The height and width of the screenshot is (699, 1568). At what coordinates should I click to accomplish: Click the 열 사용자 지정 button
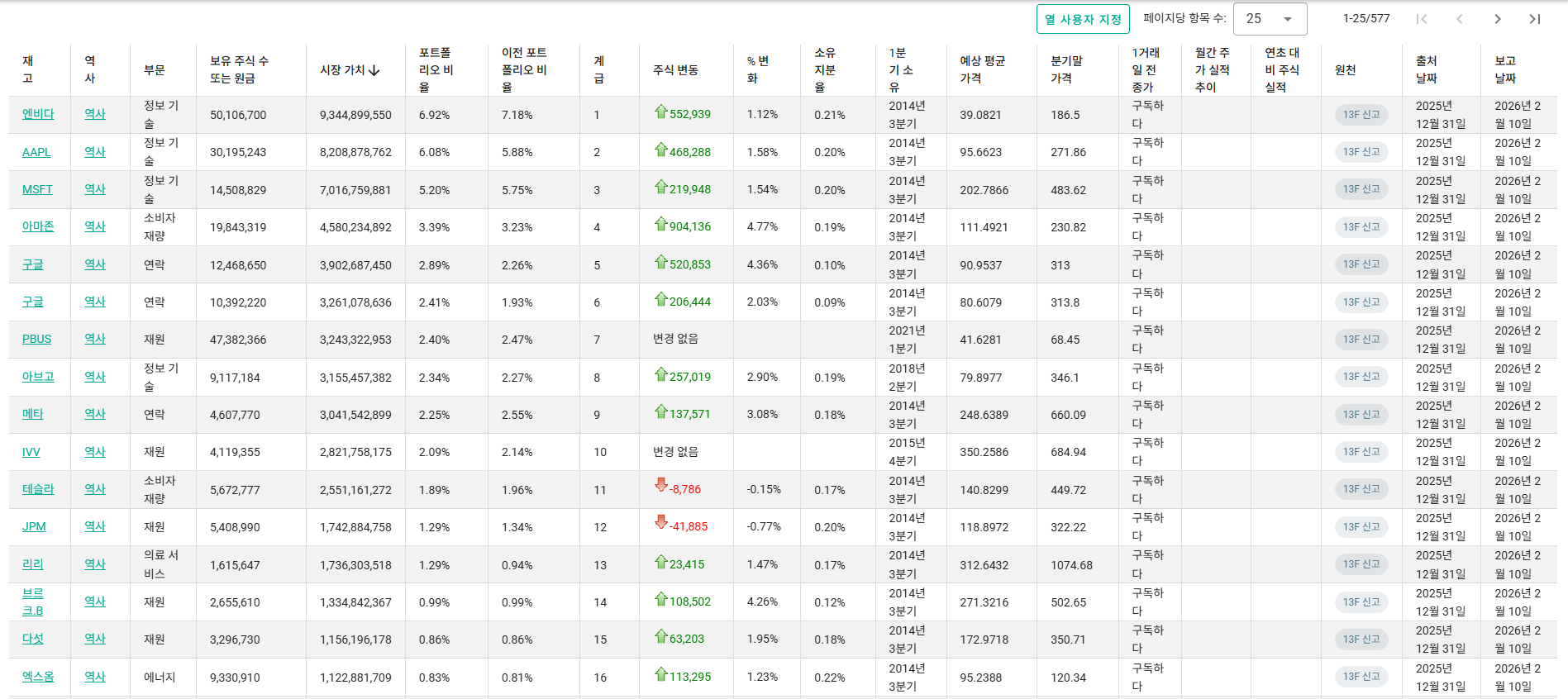(1082, 19)
